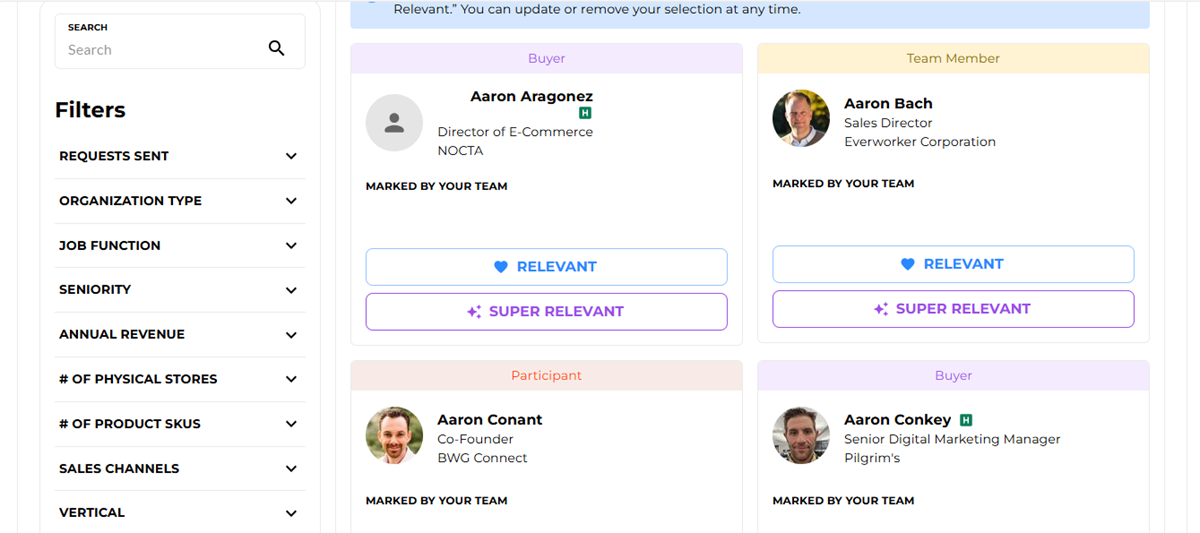The image size is (1200, 533).
Task: Expand the Annual Revenue filter
Action: click(291, 334)
